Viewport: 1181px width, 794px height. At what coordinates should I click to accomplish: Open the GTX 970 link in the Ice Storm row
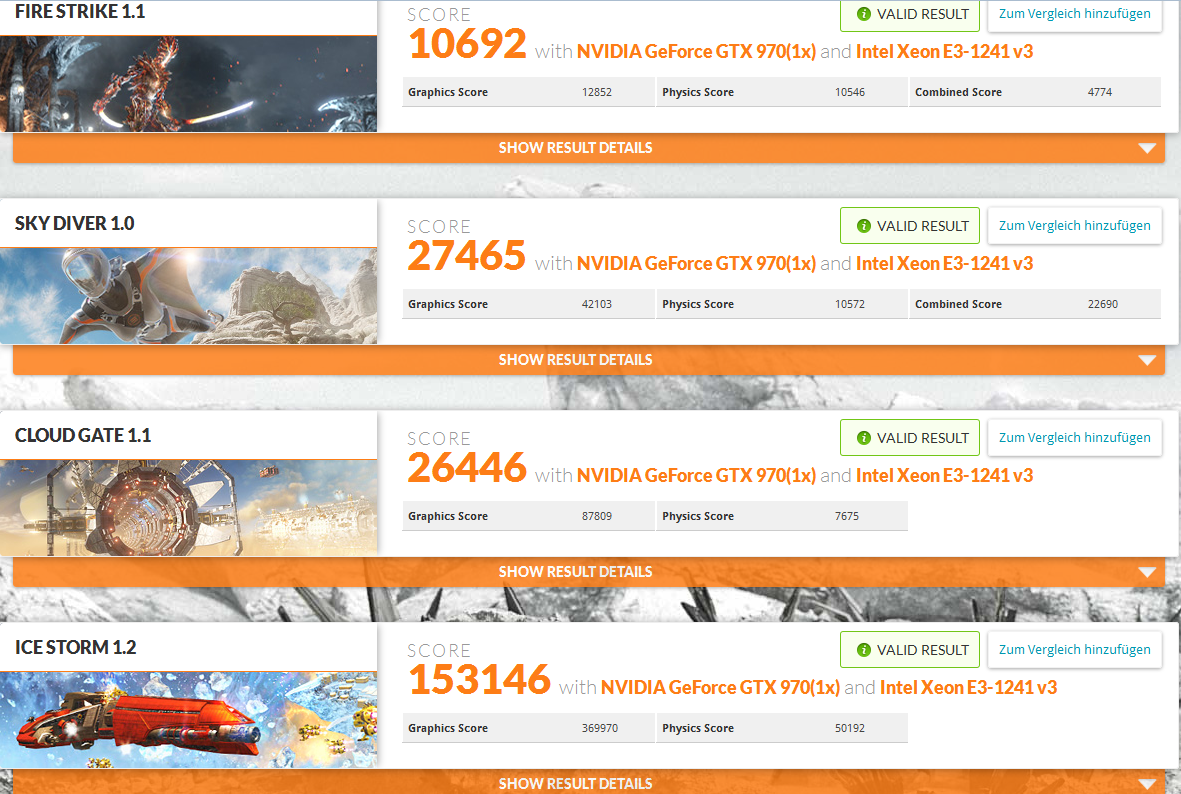[x=720, y=687]
